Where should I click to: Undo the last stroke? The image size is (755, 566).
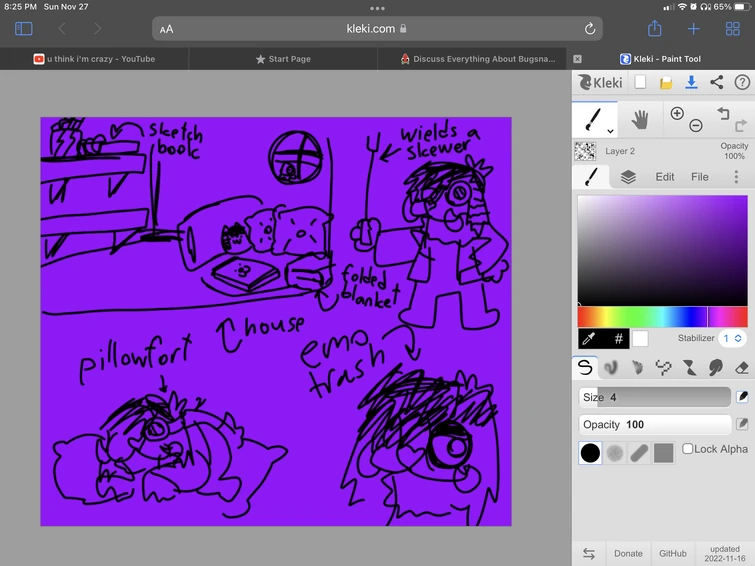723,114
